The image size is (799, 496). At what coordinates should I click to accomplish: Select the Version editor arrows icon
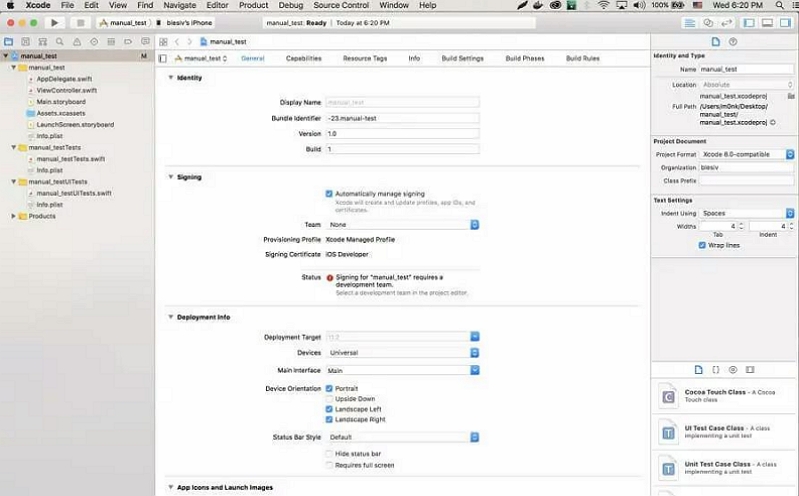[727, 23]
